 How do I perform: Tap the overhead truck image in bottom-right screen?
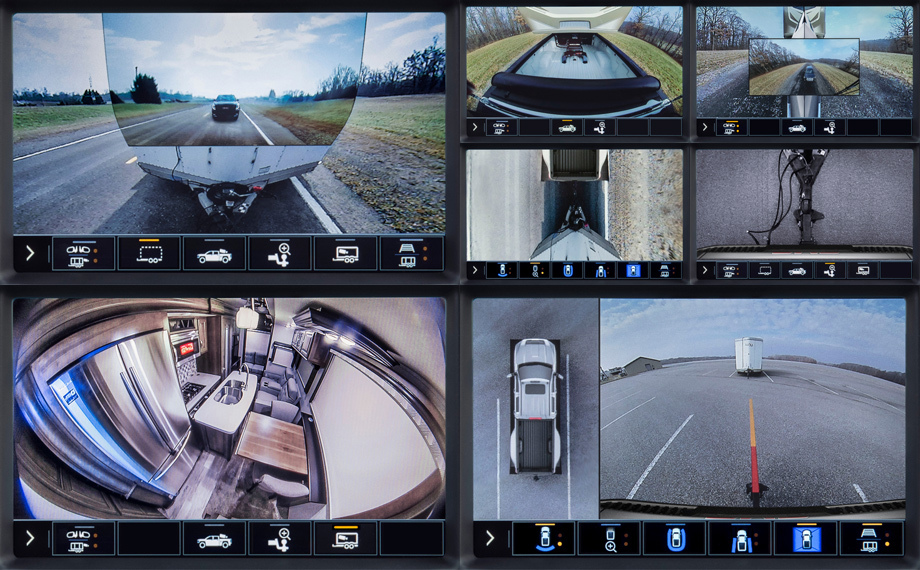tap(535, 405)
